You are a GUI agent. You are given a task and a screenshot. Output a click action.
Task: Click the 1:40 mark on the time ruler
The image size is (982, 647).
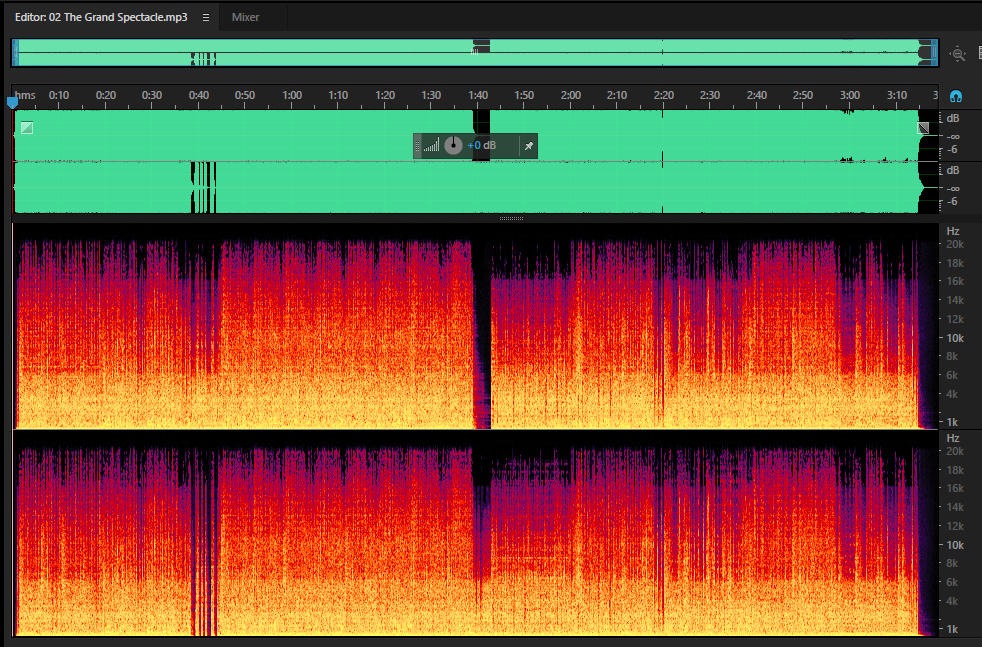point(478,95)
